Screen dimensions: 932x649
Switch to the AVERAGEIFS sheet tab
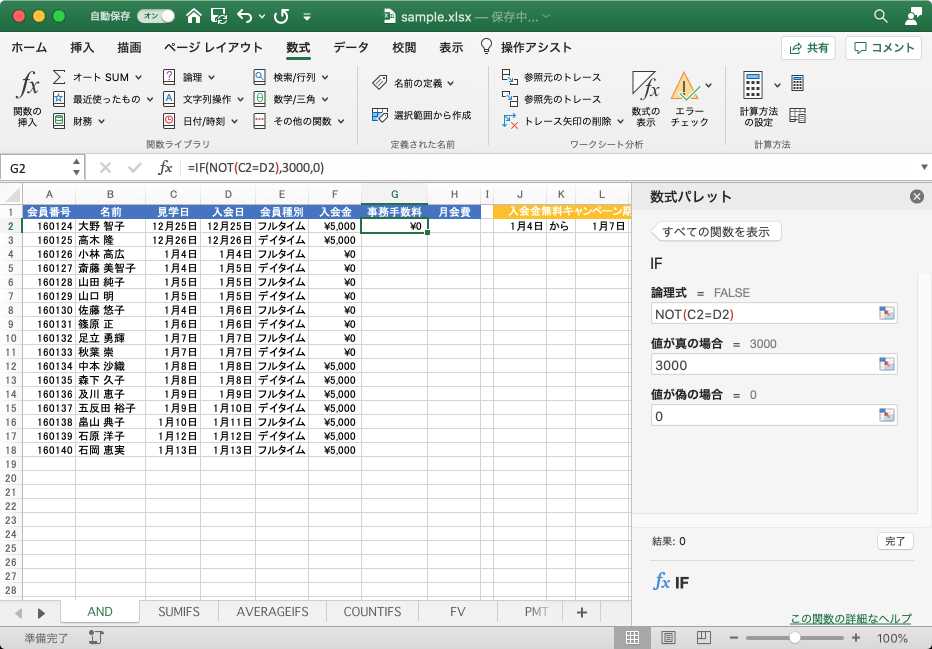272,612
